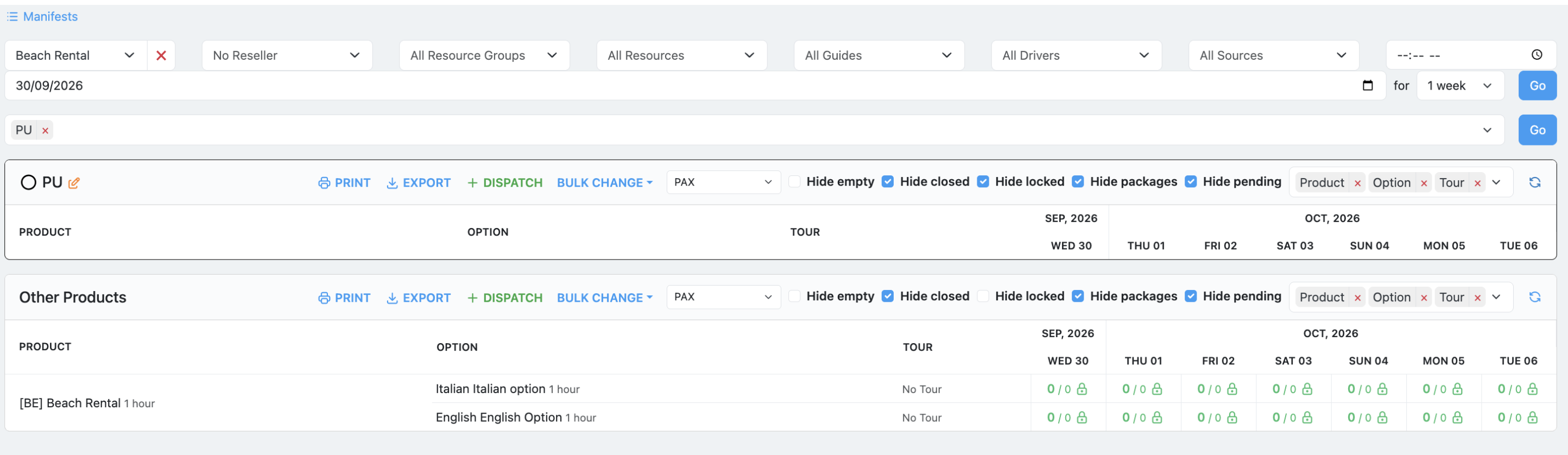This screenshot has height=455, width=1568.
Task: Open the Manifests link
Action: click(42, 16)
